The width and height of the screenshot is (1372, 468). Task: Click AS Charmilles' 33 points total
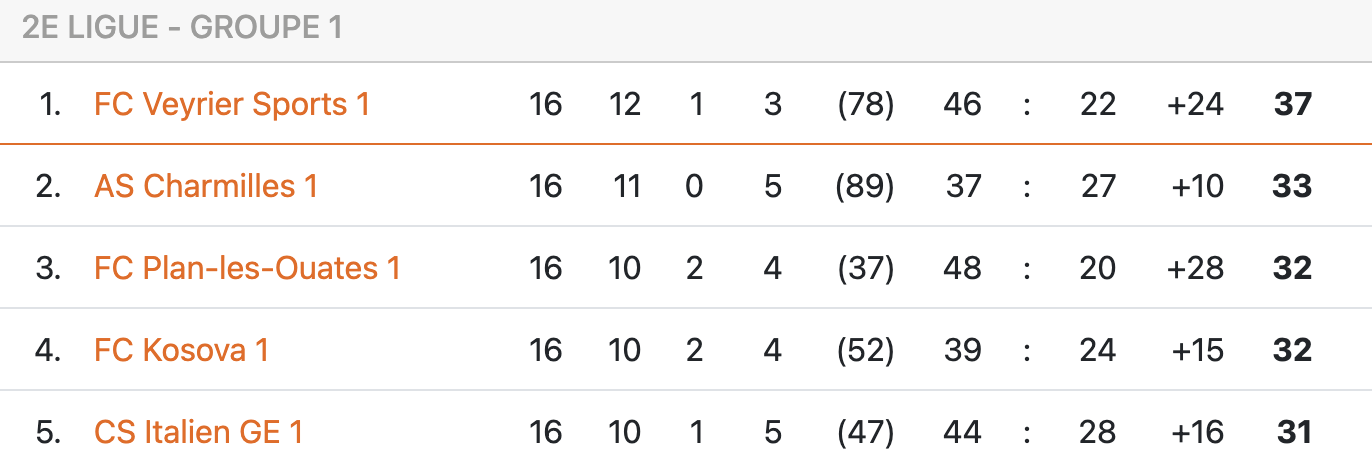point(1292,186)
